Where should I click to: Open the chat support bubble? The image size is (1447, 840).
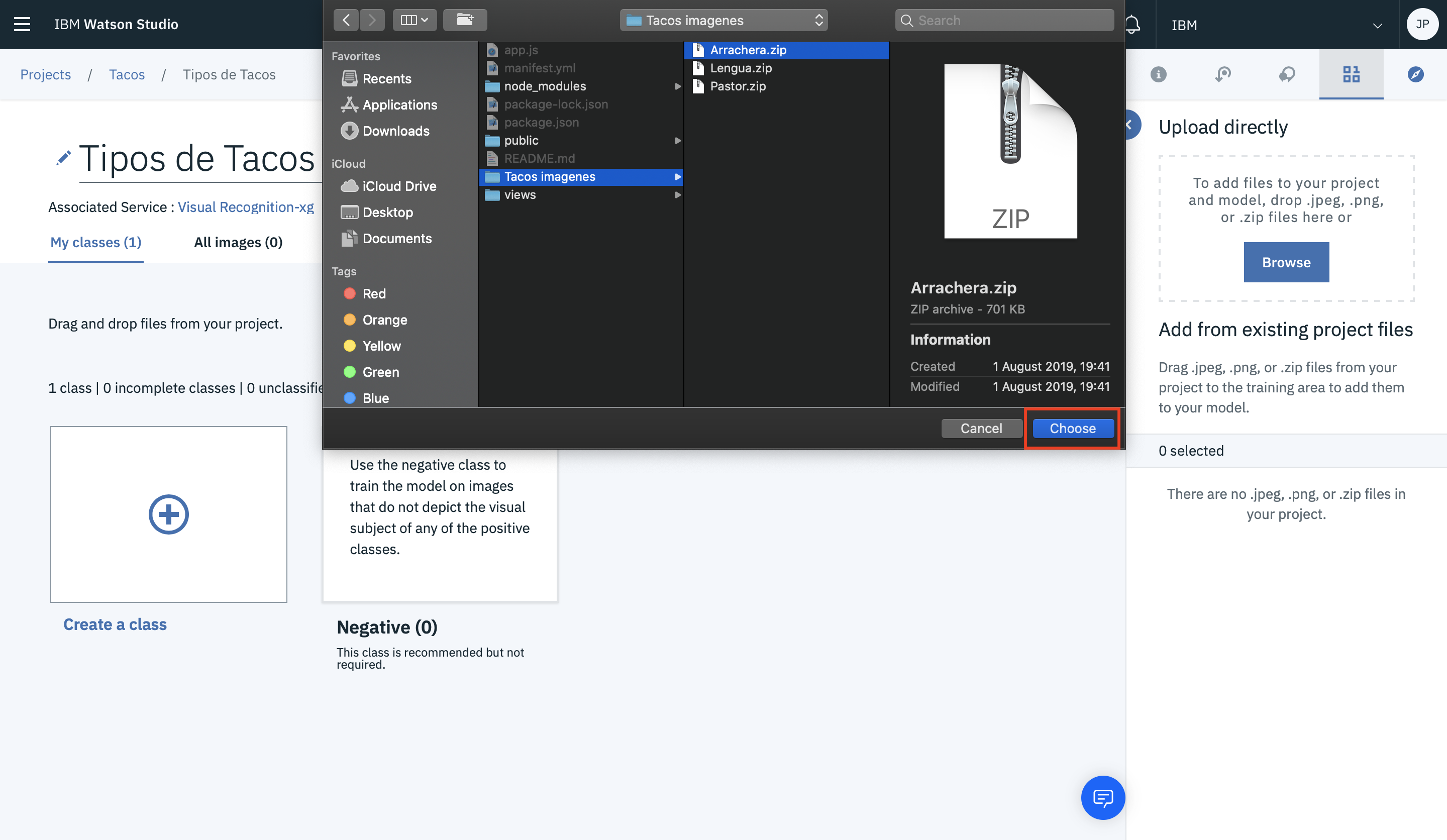(x=1102, y=797)
